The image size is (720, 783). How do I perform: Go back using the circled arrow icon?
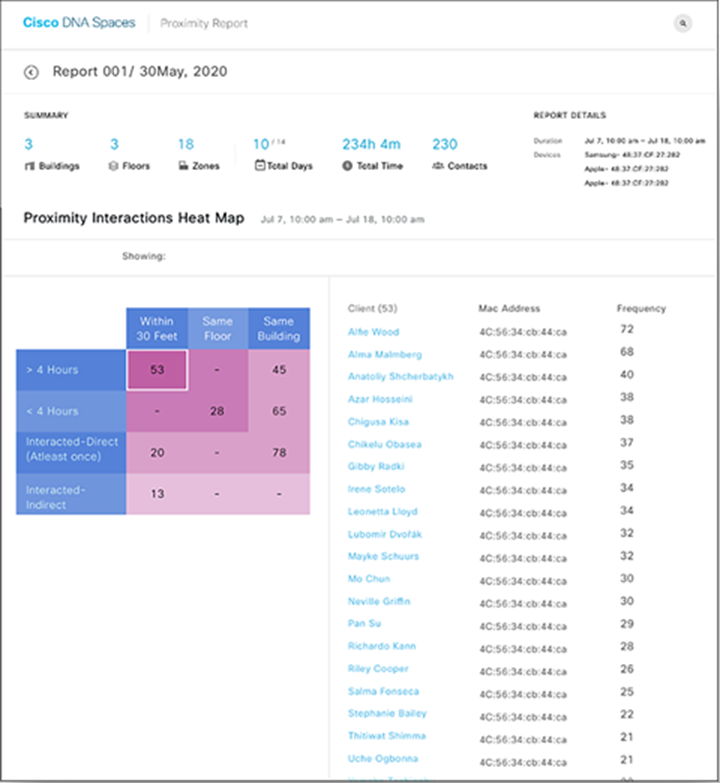(31, 72)
